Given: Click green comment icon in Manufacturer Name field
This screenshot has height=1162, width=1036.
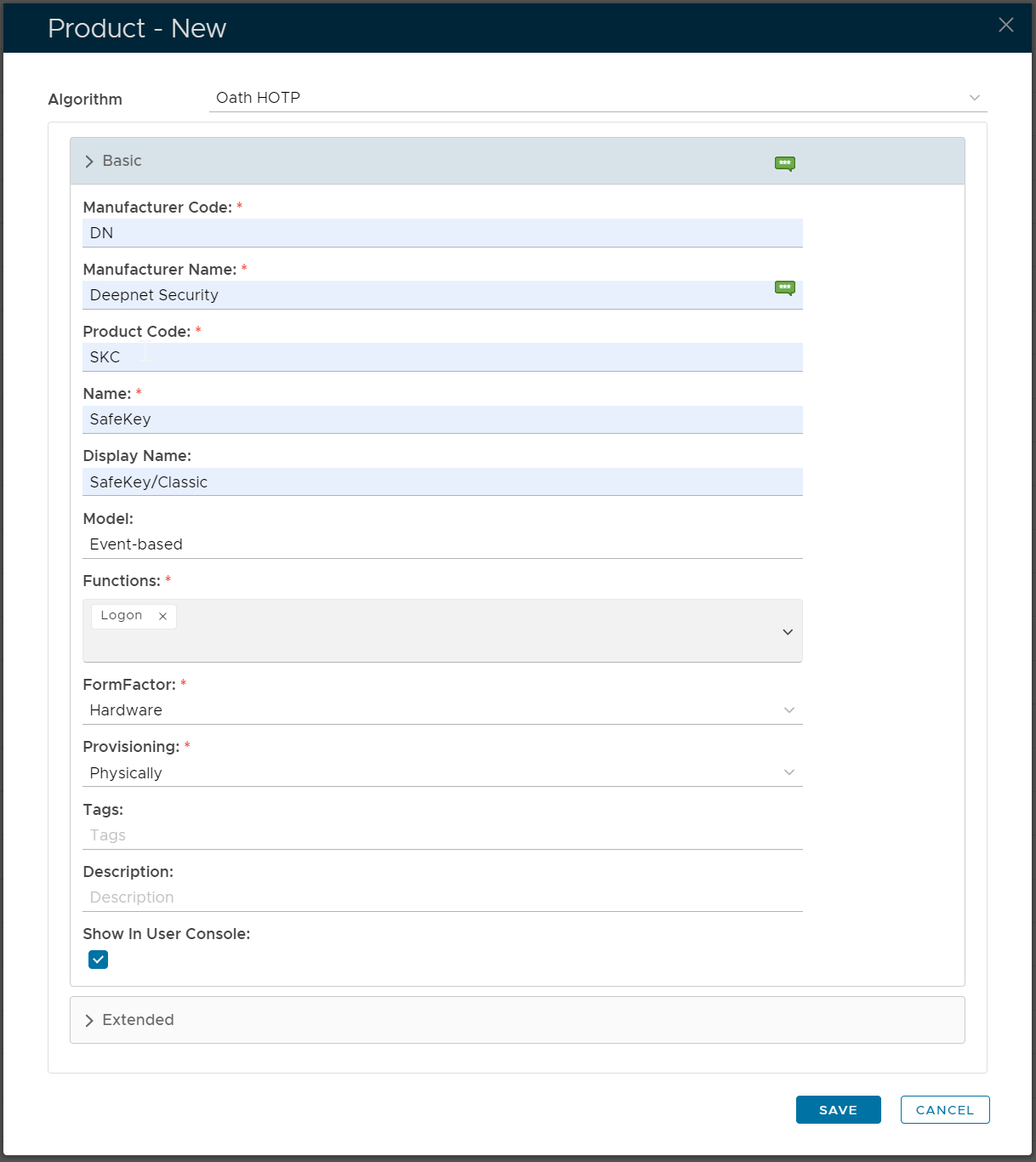Looking at the screenshot, I should pyautogui.click(x=784, y=288).
